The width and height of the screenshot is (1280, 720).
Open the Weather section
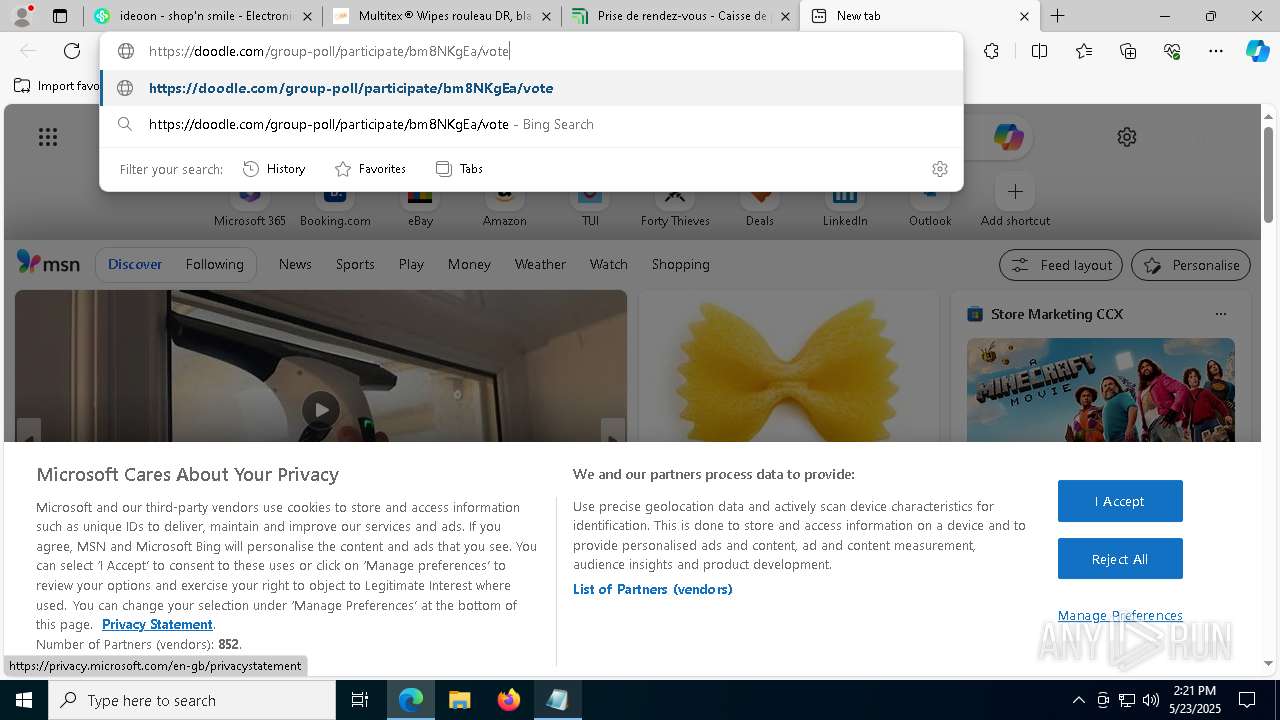540,264
